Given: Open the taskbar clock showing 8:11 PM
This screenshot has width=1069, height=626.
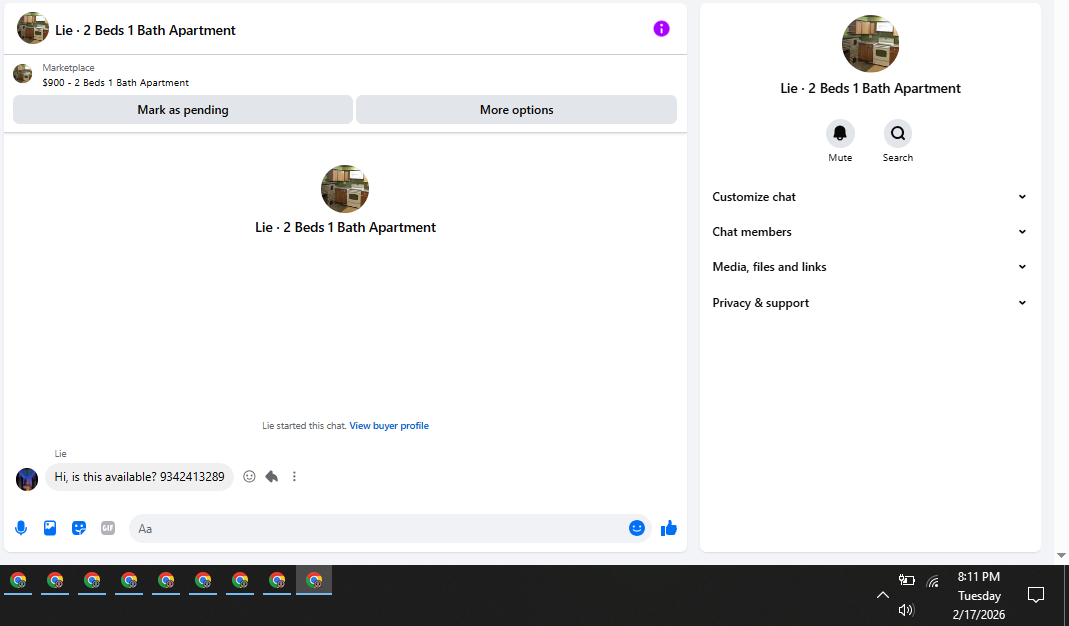Looking at the screenshot, I should point(979,595).
